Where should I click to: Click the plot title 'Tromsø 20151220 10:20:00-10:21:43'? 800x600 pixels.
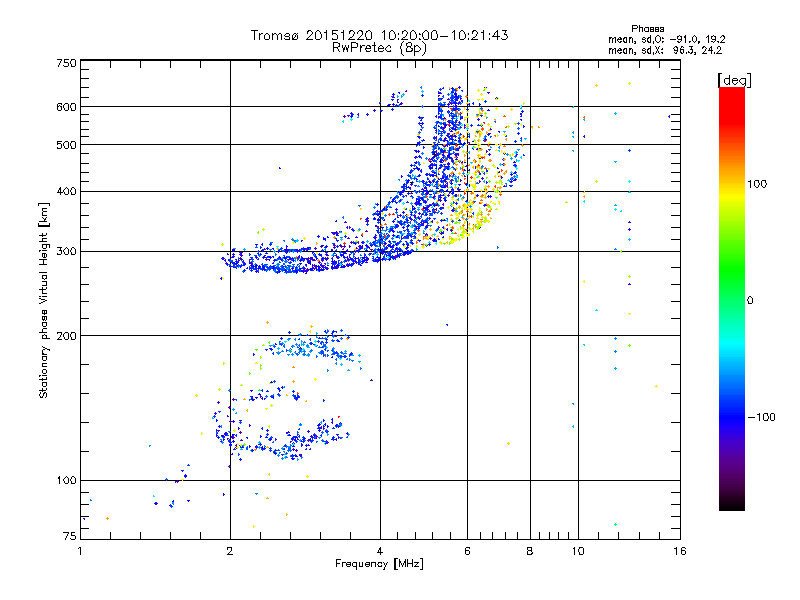(380, 35)
